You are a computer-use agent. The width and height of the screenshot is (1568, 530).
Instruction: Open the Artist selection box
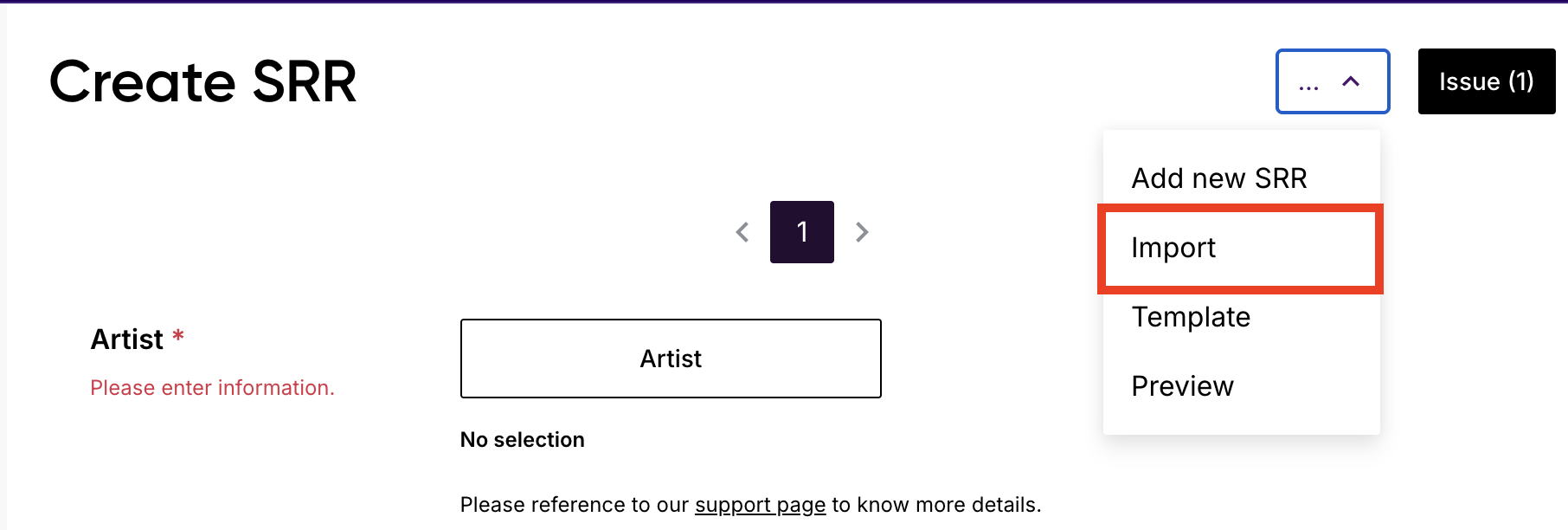[x=671, y=359]
